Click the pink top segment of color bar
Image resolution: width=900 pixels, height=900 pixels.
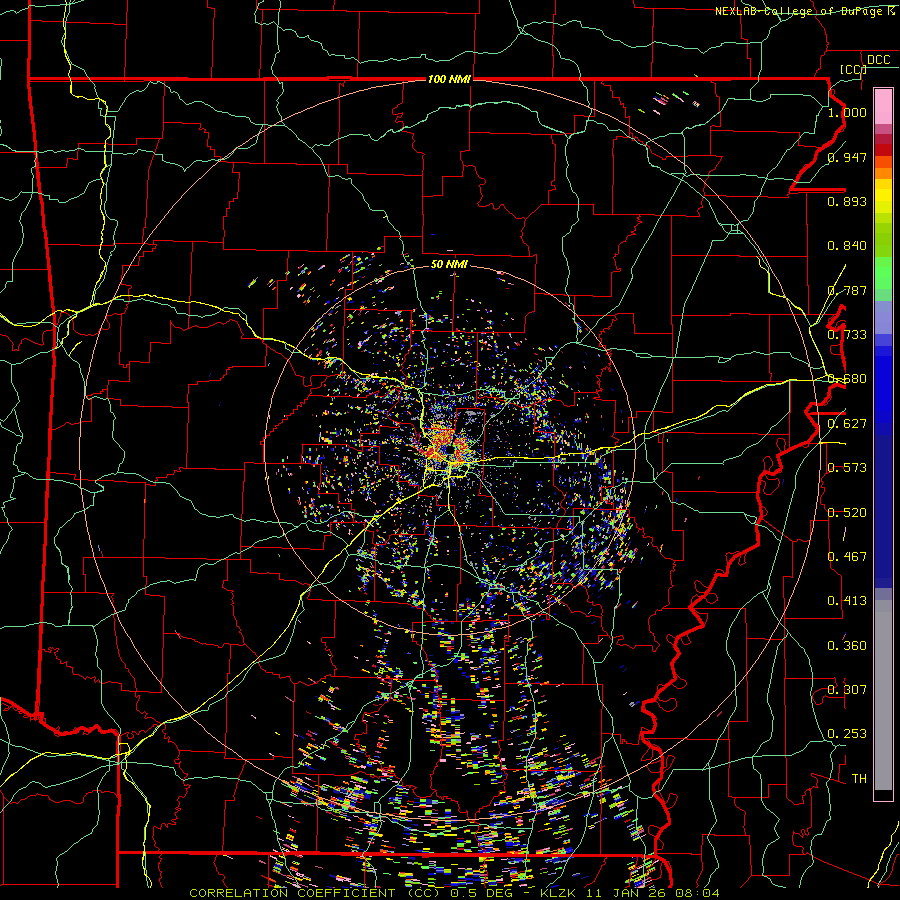point(883,106)
